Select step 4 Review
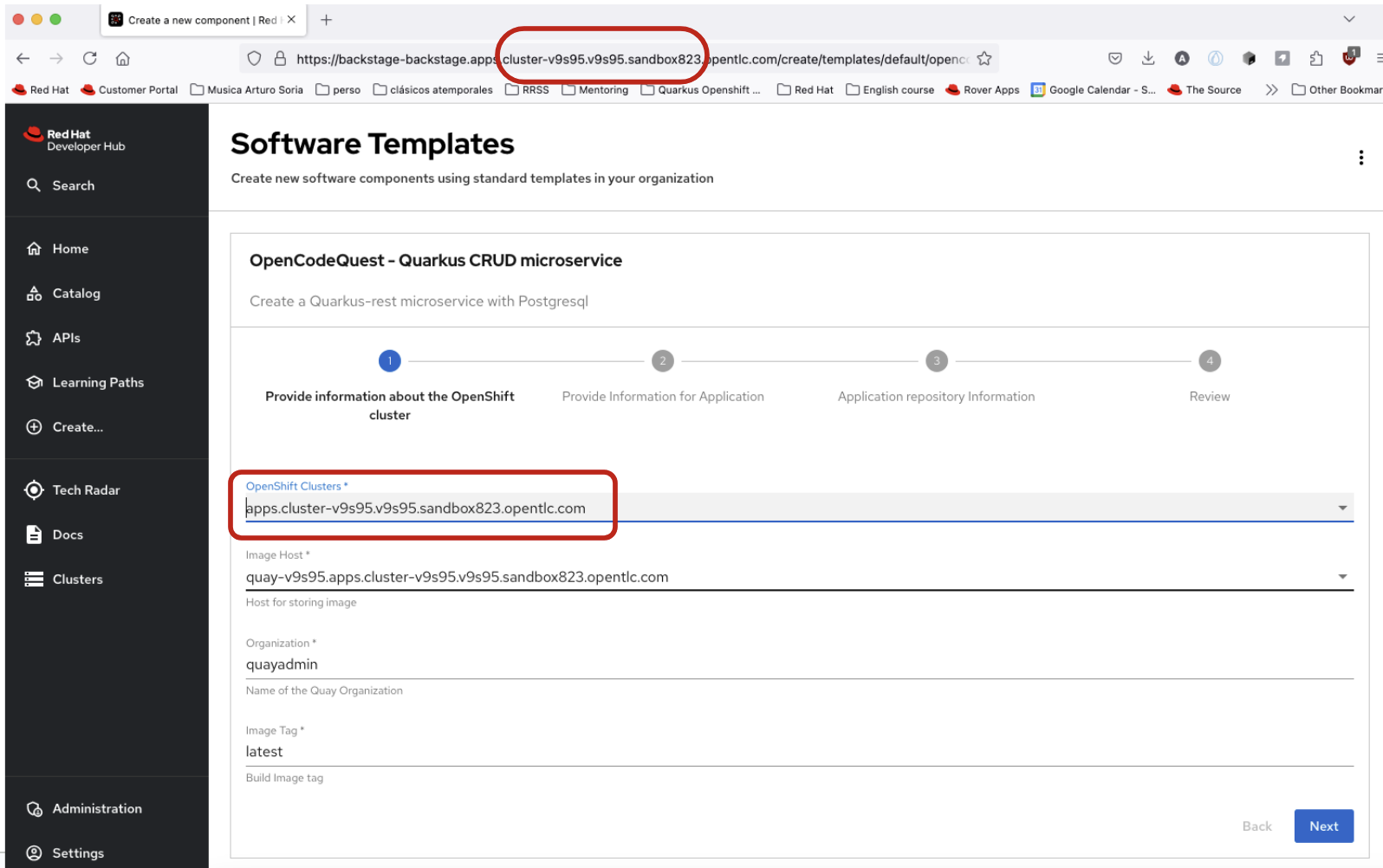This screenshot has height=868, width=1383. coord(1210,377)
